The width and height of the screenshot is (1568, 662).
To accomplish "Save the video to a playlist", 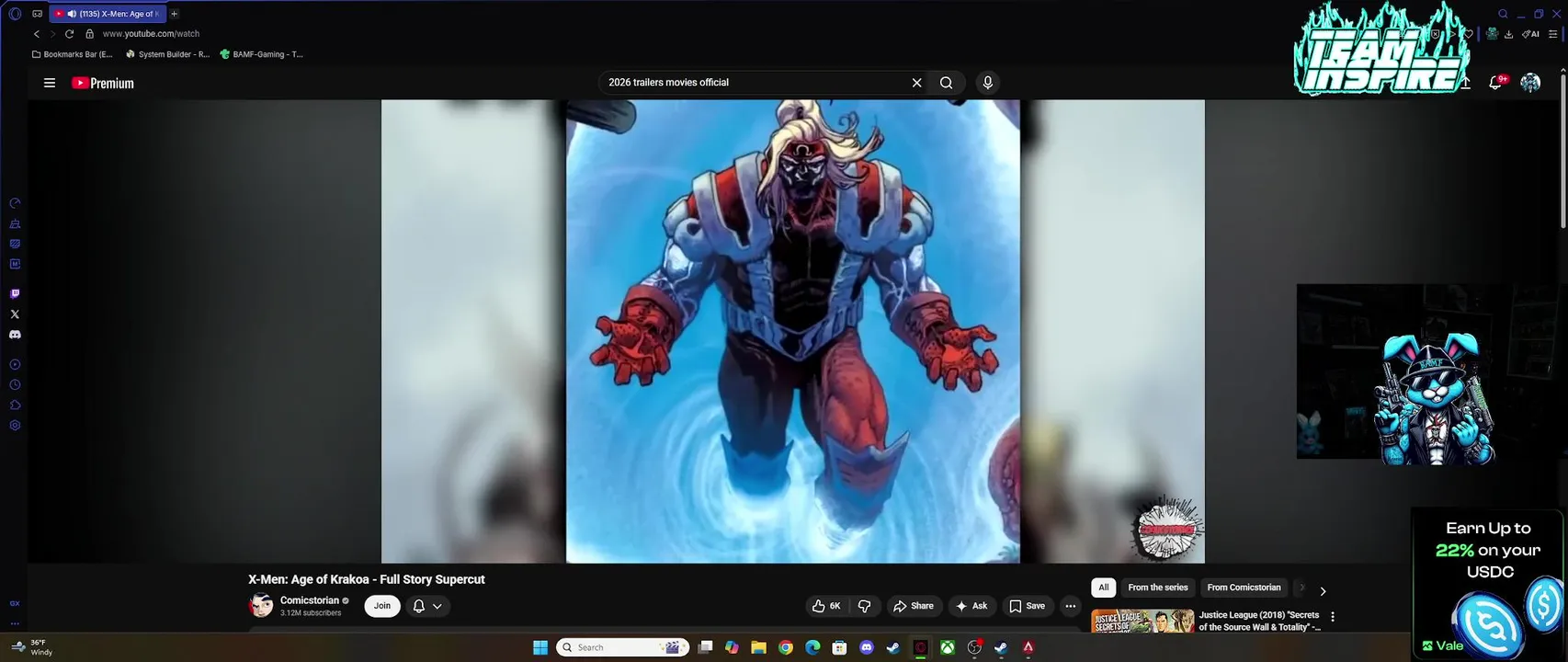I will [1027, 606].
